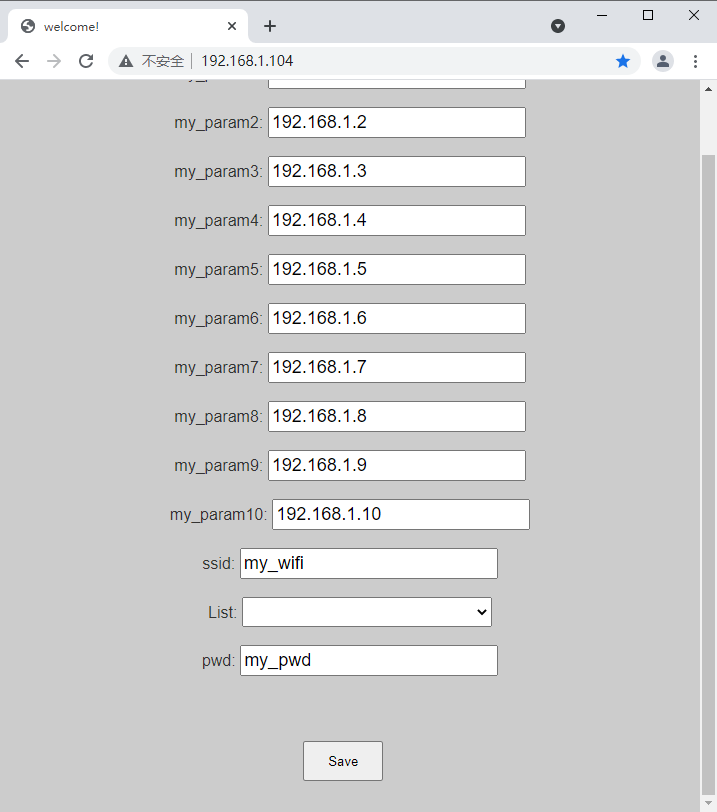Edit the my_param9 input field
Image resolution: width=717 pixels, height=812 pixels.
point(397,466)
